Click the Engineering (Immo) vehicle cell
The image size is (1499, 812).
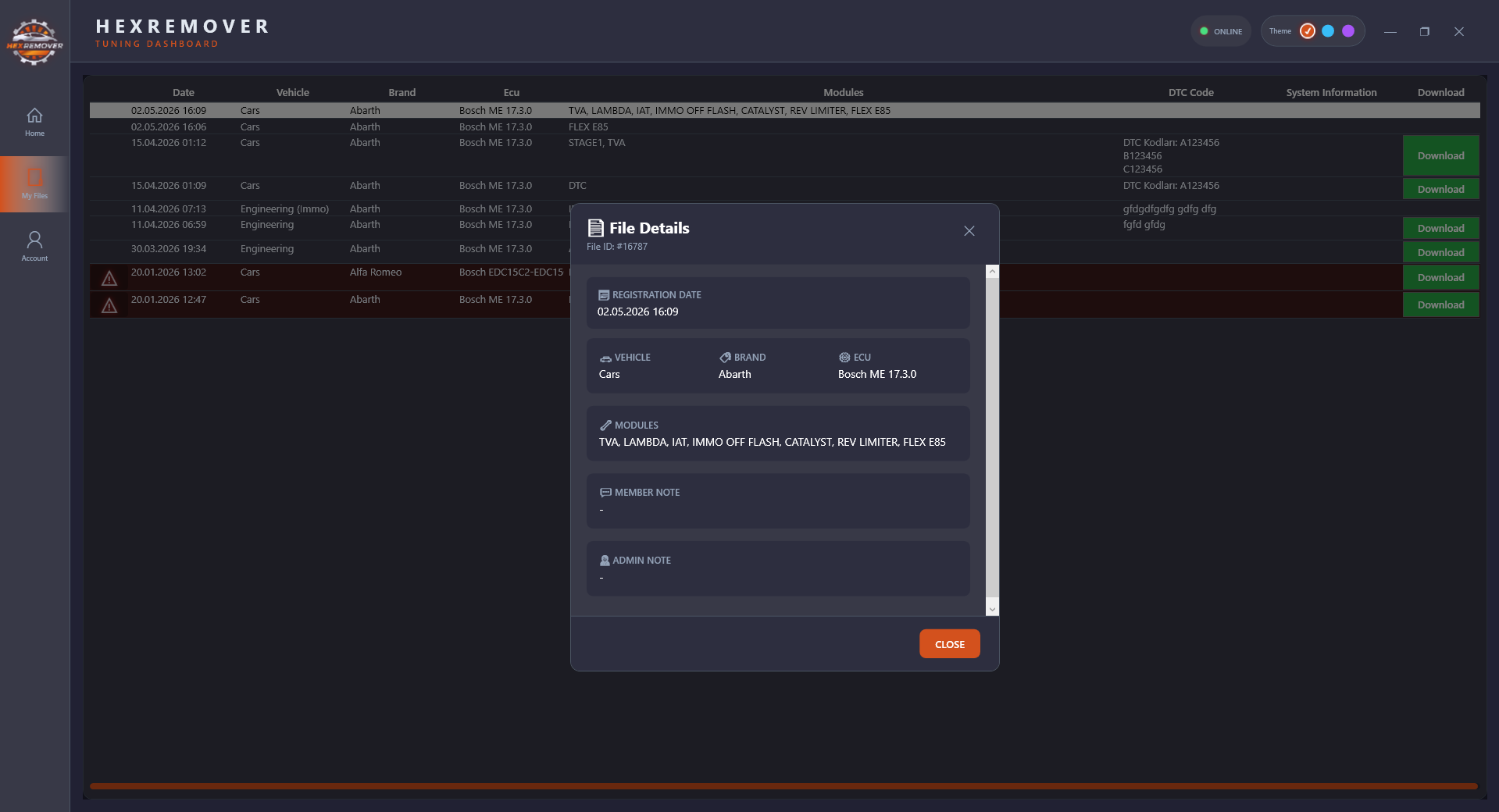coord(284,209)
